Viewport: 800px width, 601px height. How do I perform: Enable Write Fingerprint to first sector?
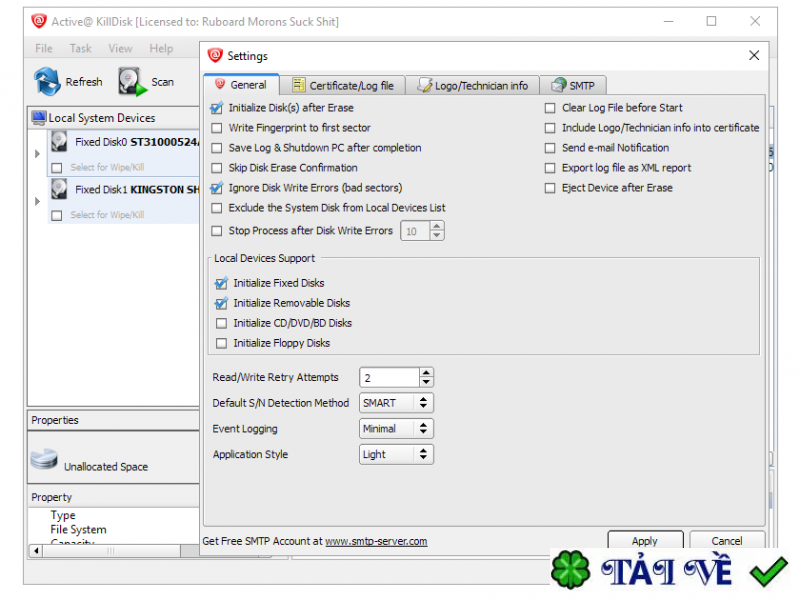pos(218,128)
